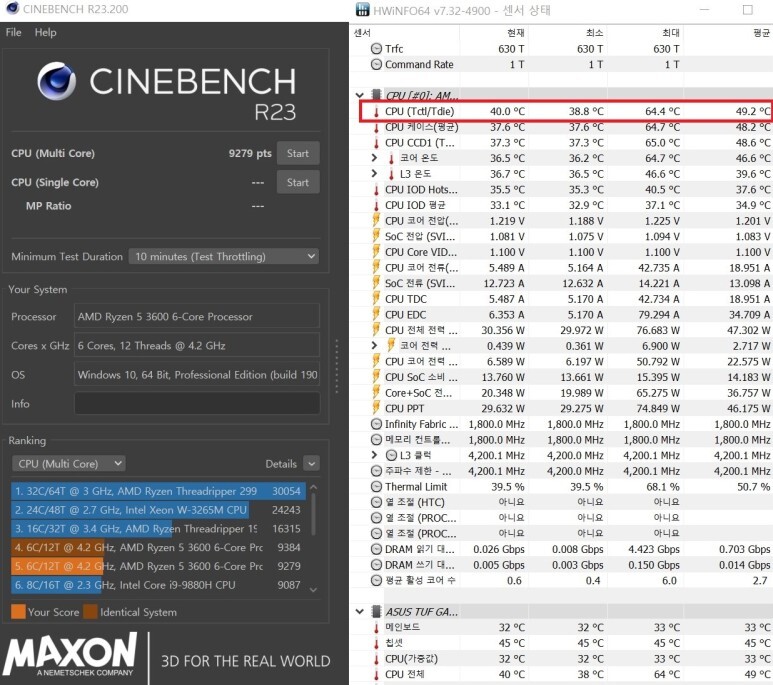
Task: Select the Intel Xeon W-3265M ranking entry
Action: (x=158, y=510)
